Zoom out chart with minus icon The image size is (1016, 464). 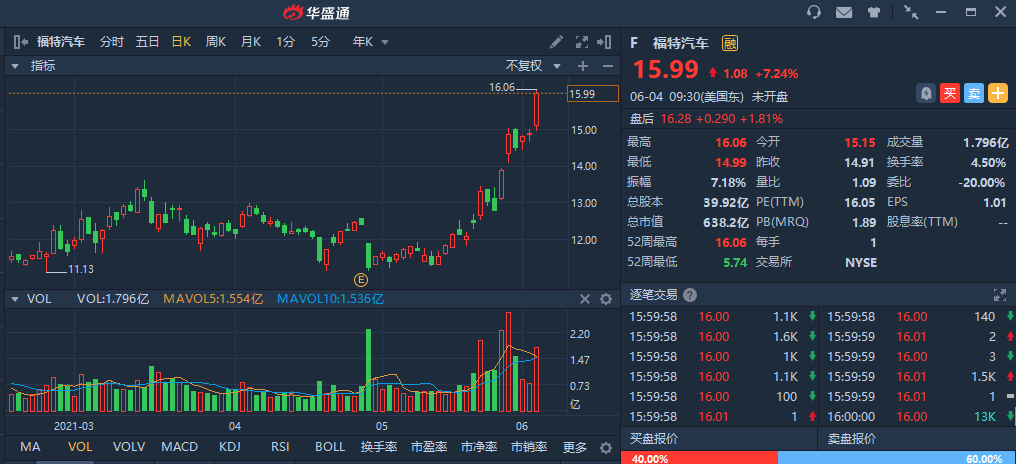[x=608, y=65]
